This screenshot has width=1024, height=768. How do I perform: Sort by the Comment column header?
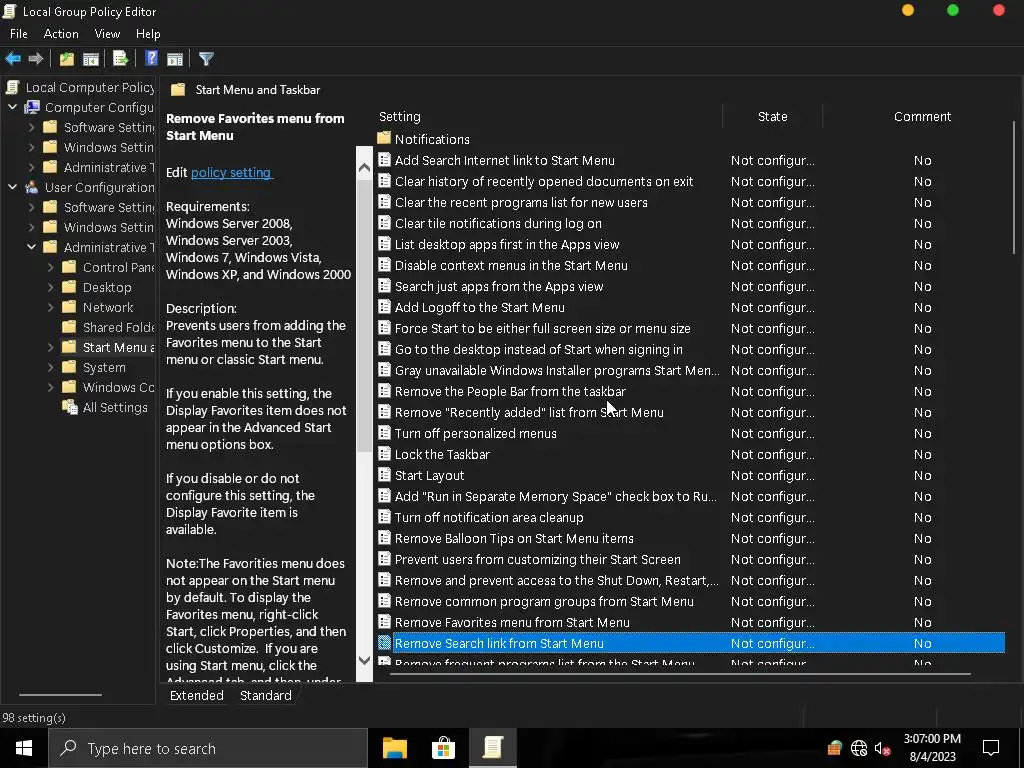point(922,116)
